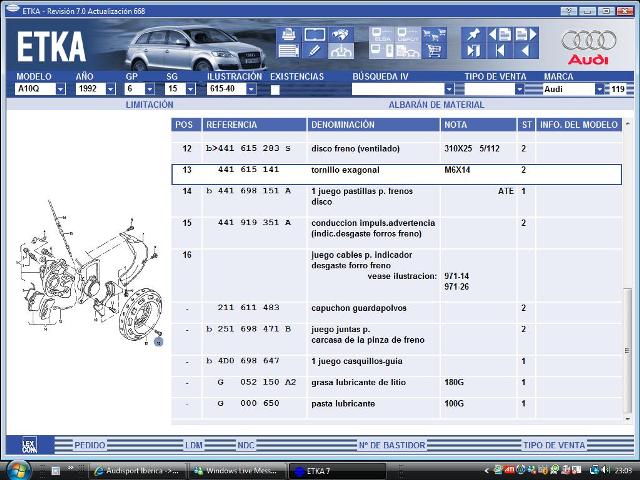Go to next illustration page icon
Screen dimensions: 640x480
pyautogui.click(x=525, y=35)
